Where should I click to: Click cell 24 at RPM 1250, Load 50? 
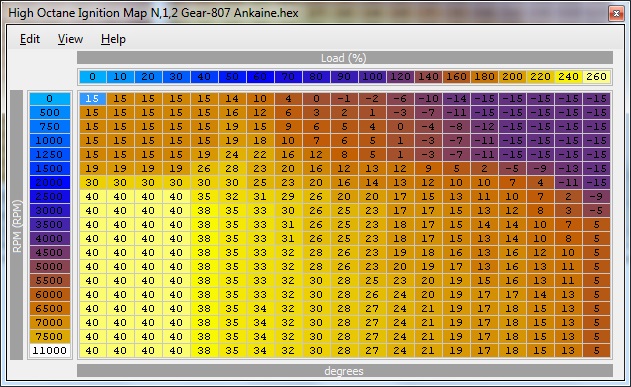[x=232, y=154]
